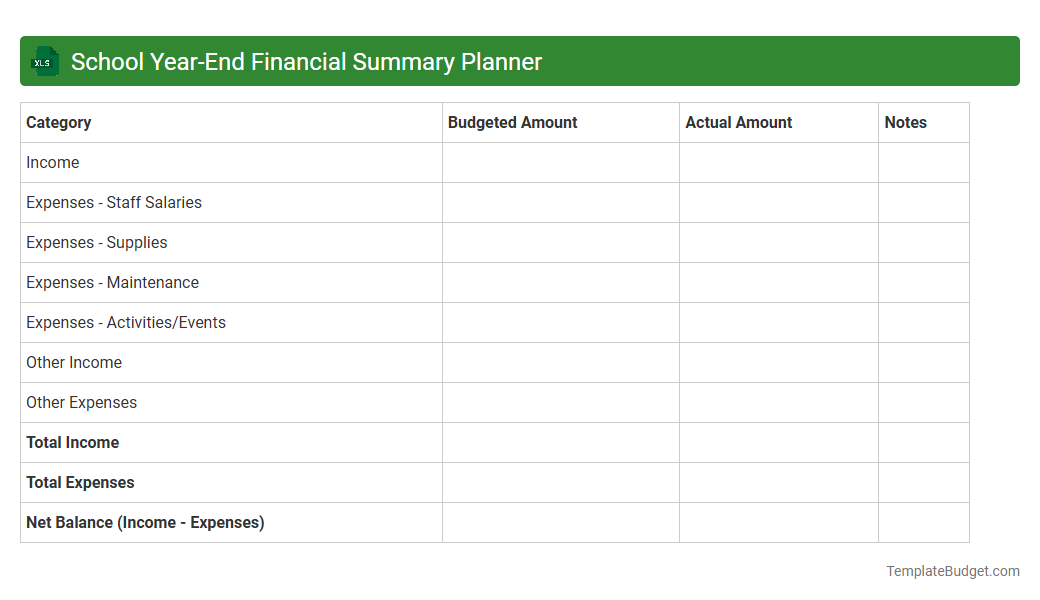Select the Other Expenses cell
1040x600 pixels.
[81, 402]
